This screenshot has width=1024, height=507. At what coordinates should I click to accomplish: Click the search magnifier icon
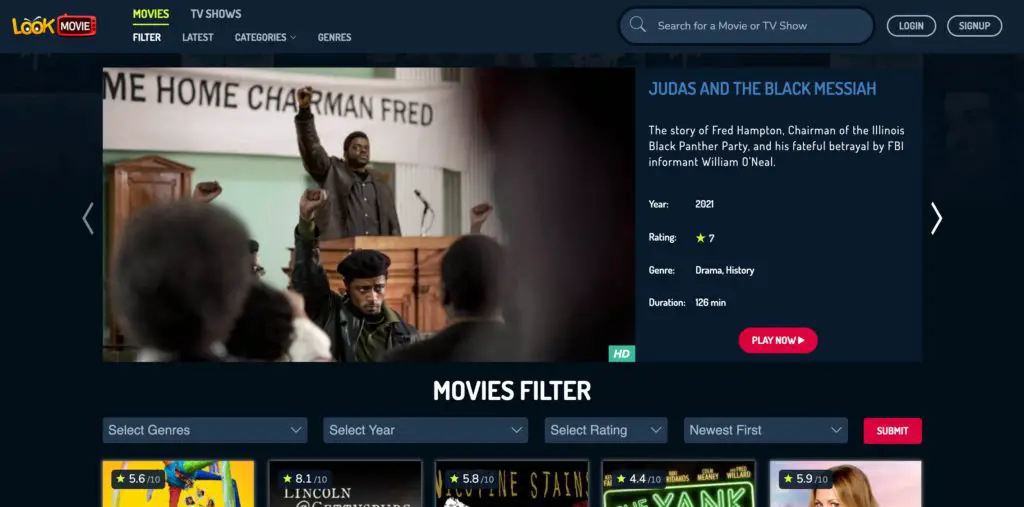point(637,25)
